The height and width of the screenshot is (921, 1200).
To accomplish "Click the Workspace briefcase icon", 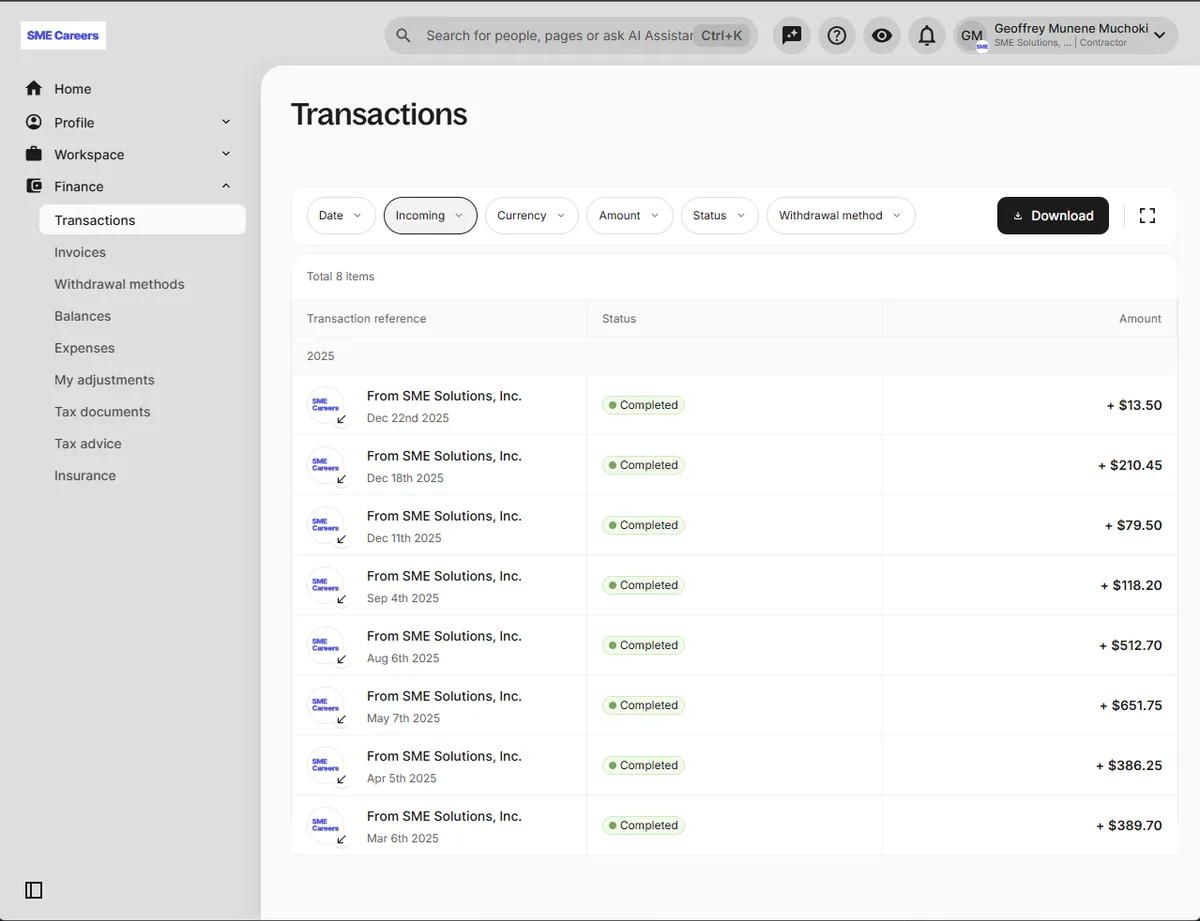I will tap(34, 154).
